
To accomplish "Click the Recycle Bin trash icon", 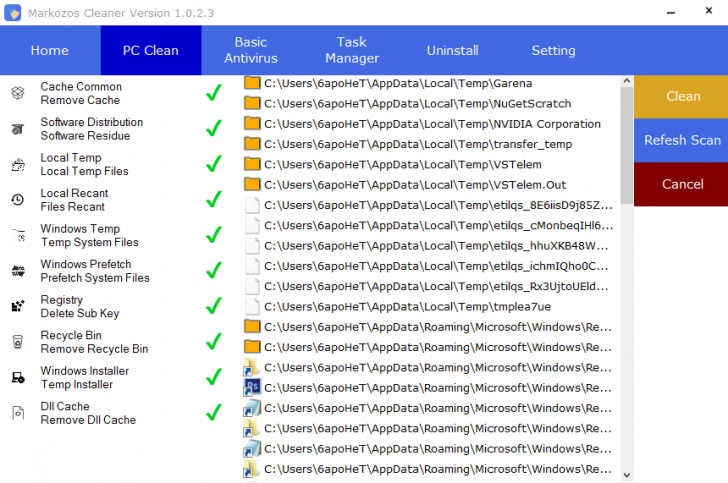I will coord(17,342).
